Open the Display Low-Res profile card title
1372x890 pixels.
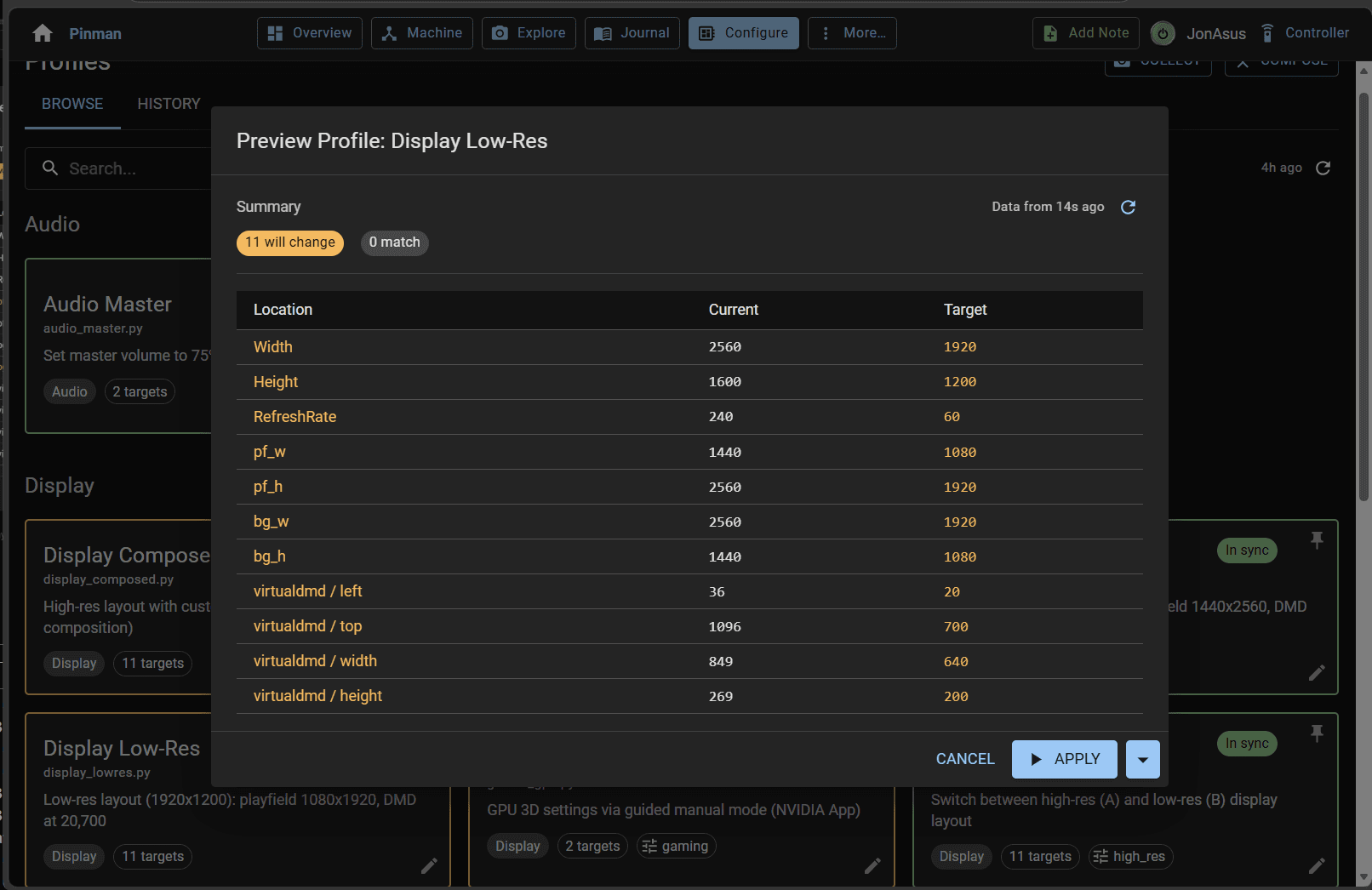122,749
